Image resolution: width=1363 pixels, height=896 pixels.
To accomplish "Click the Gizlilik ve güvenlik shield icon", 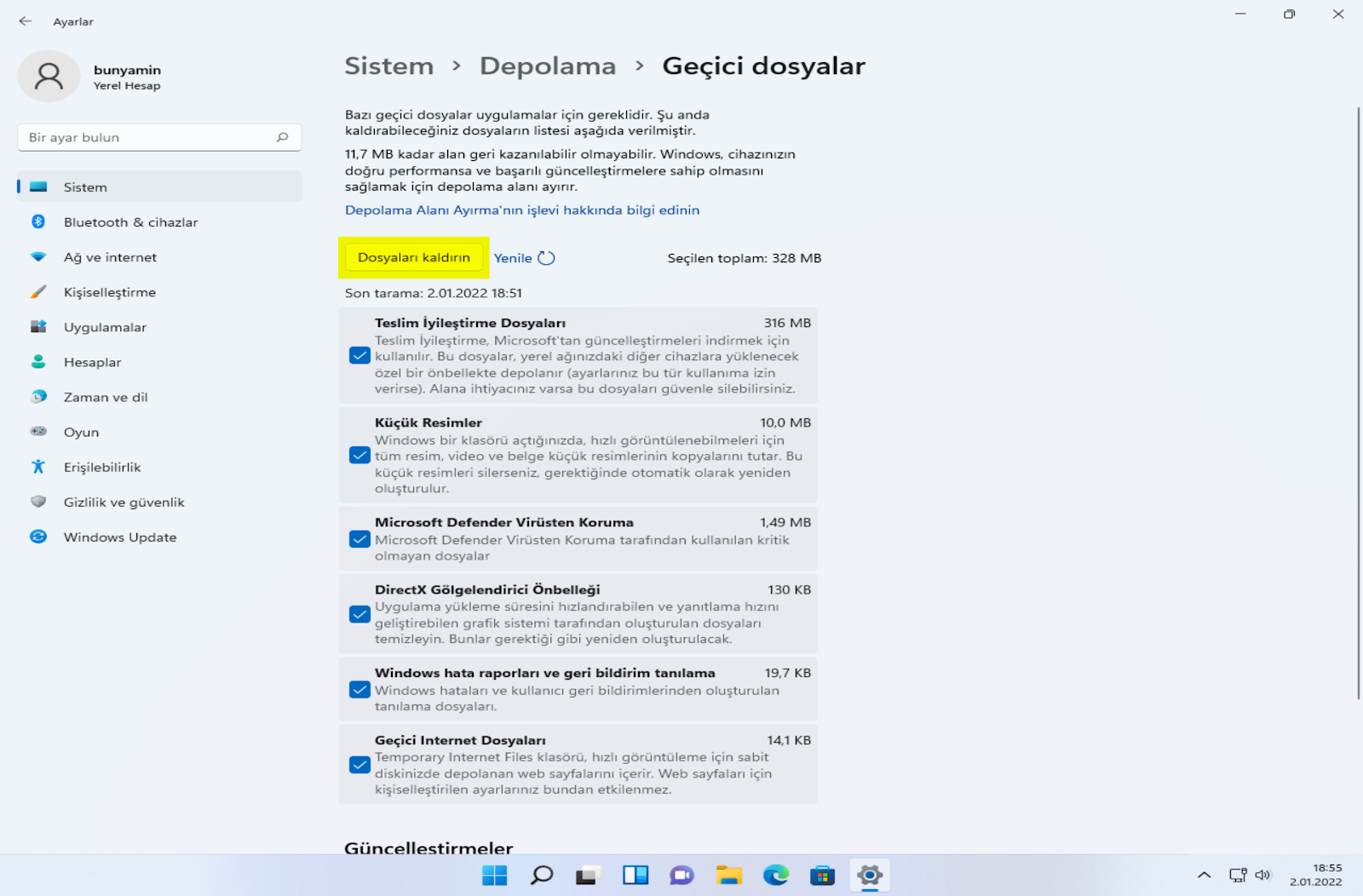I will [x=38, y=502].
